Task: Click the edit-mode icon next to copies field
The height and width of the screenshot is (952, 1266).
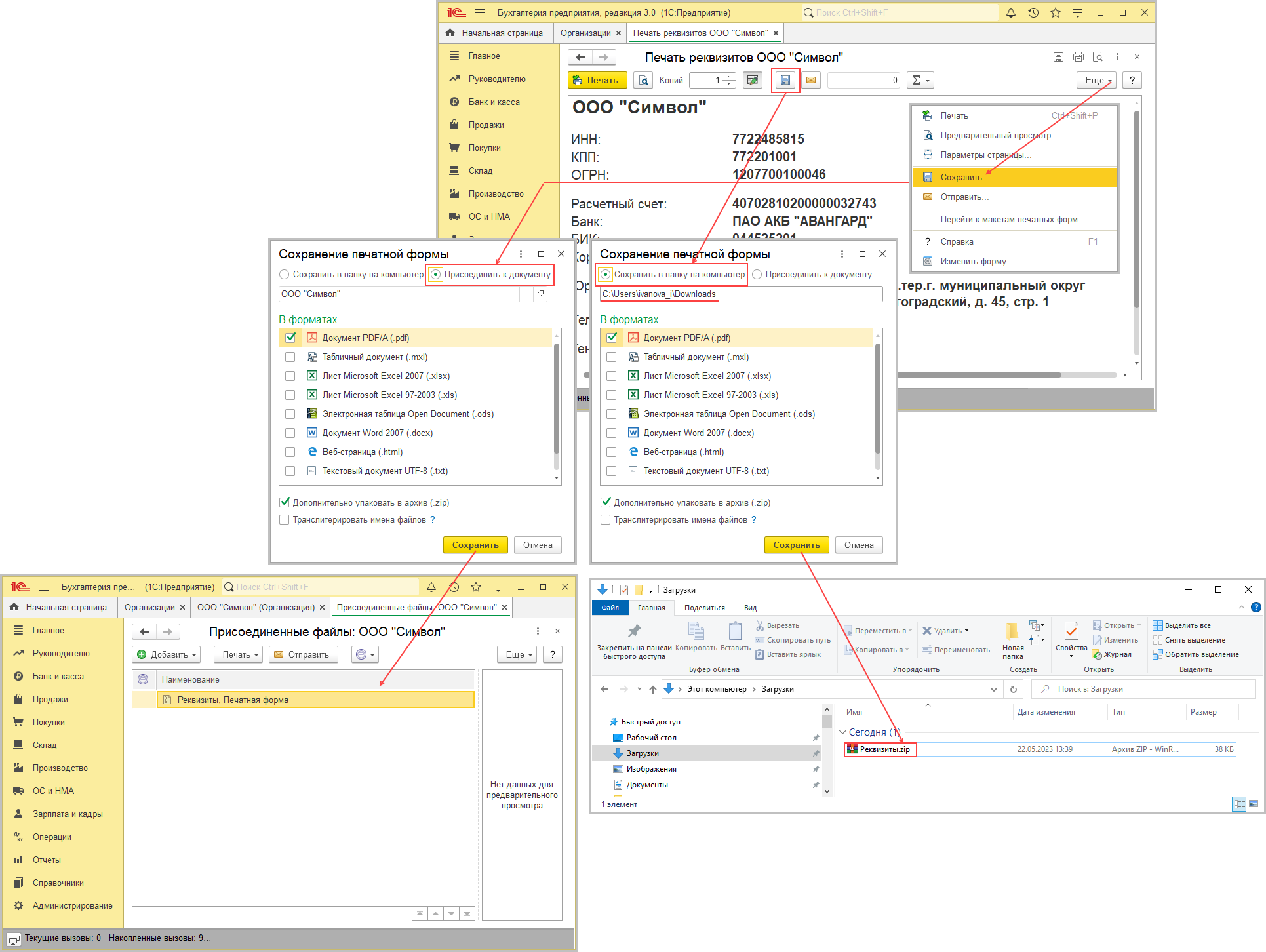Action: (x=753, y=80)
